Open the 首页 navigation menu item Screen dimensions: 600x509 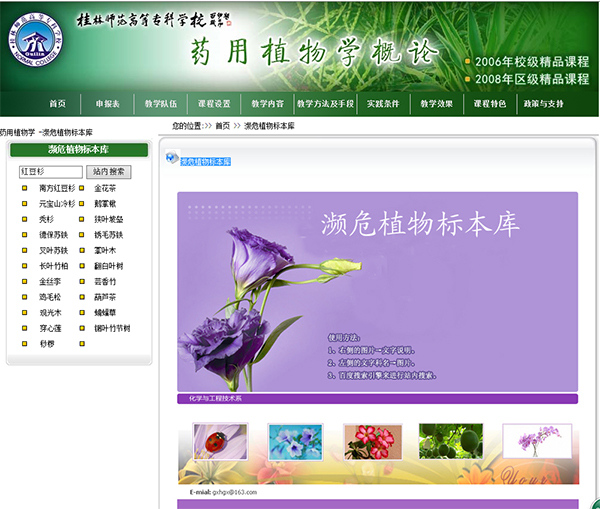[x=57, y=104]
